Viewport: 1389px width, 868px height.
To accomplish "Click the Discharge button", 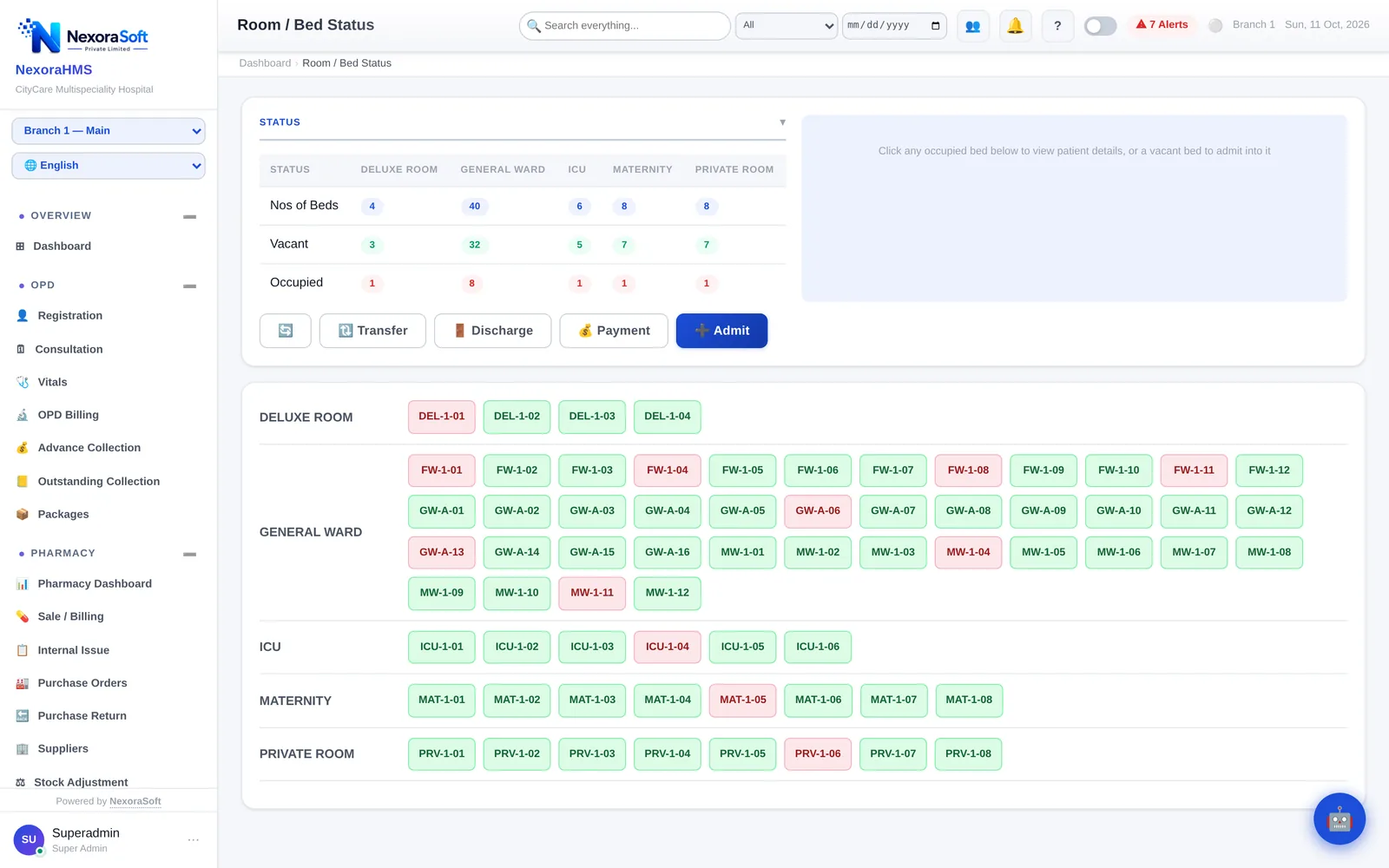I will (x=492, y=331).
